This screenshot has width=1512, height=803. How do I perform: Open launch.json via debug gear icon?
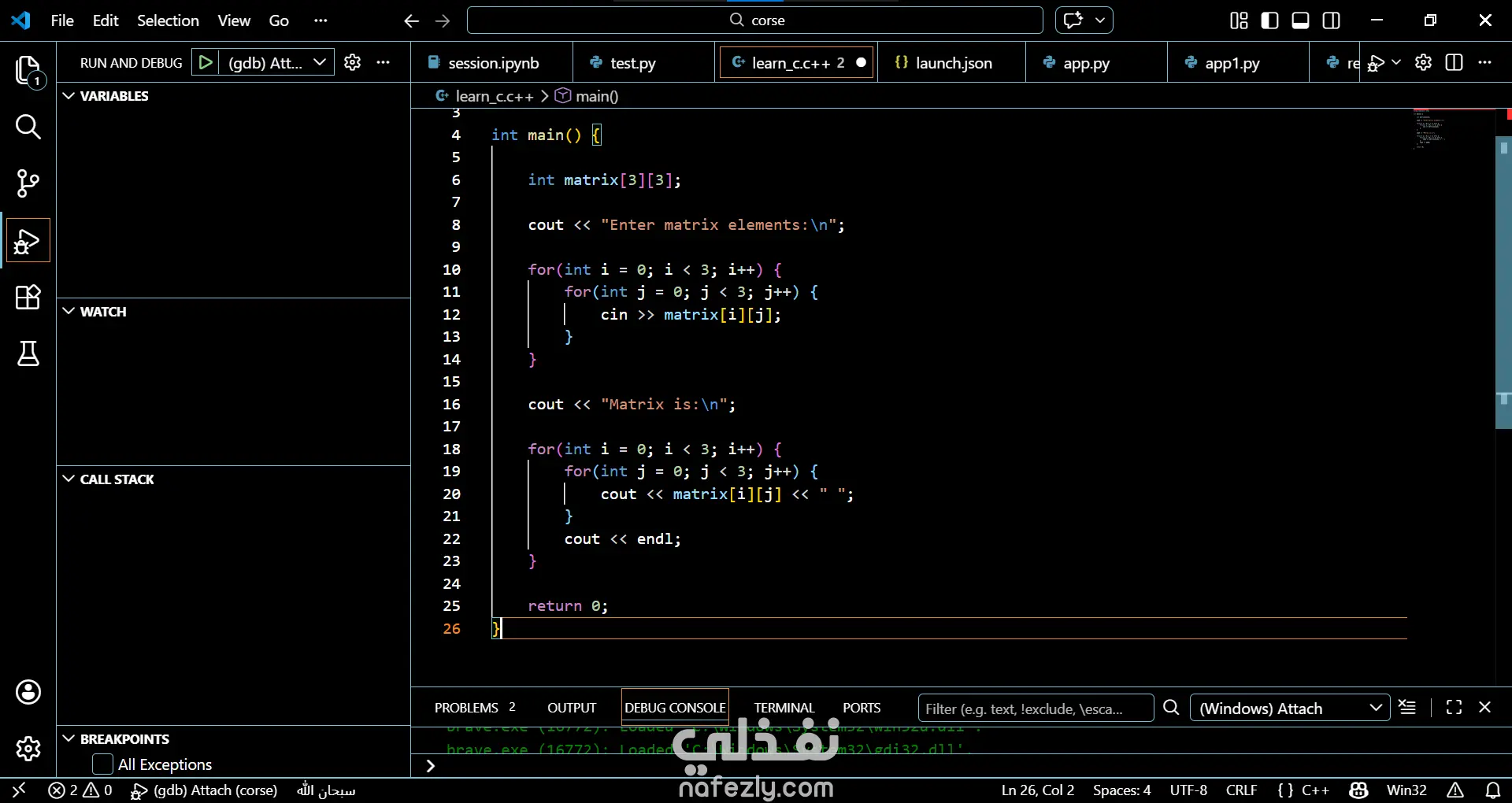[353, 62]
